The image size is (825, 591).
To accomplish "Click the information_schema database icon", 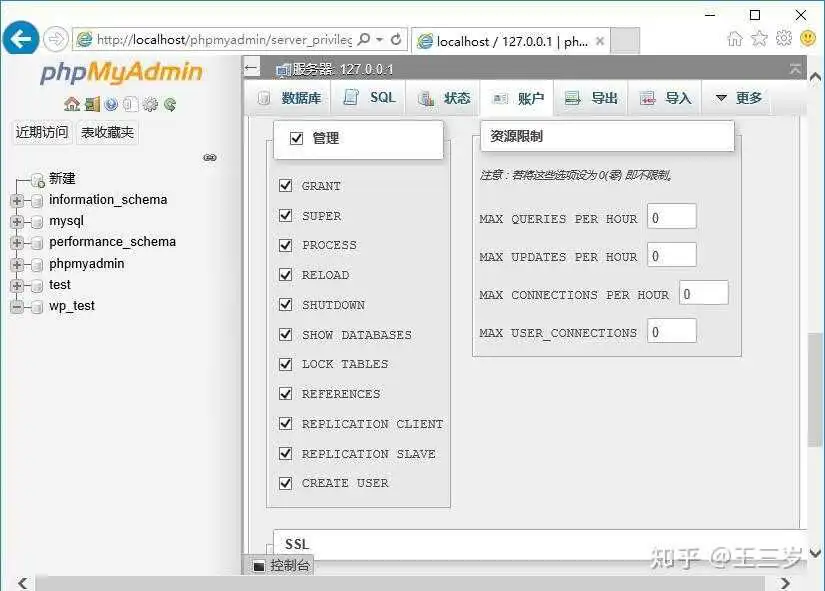I will click(x=37, y=201).
